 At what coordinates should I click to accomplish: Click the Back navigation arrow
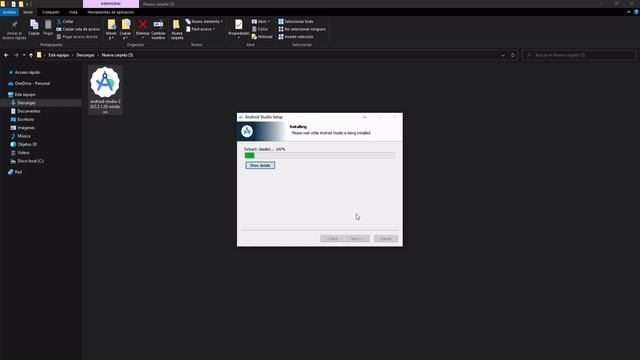6,55
